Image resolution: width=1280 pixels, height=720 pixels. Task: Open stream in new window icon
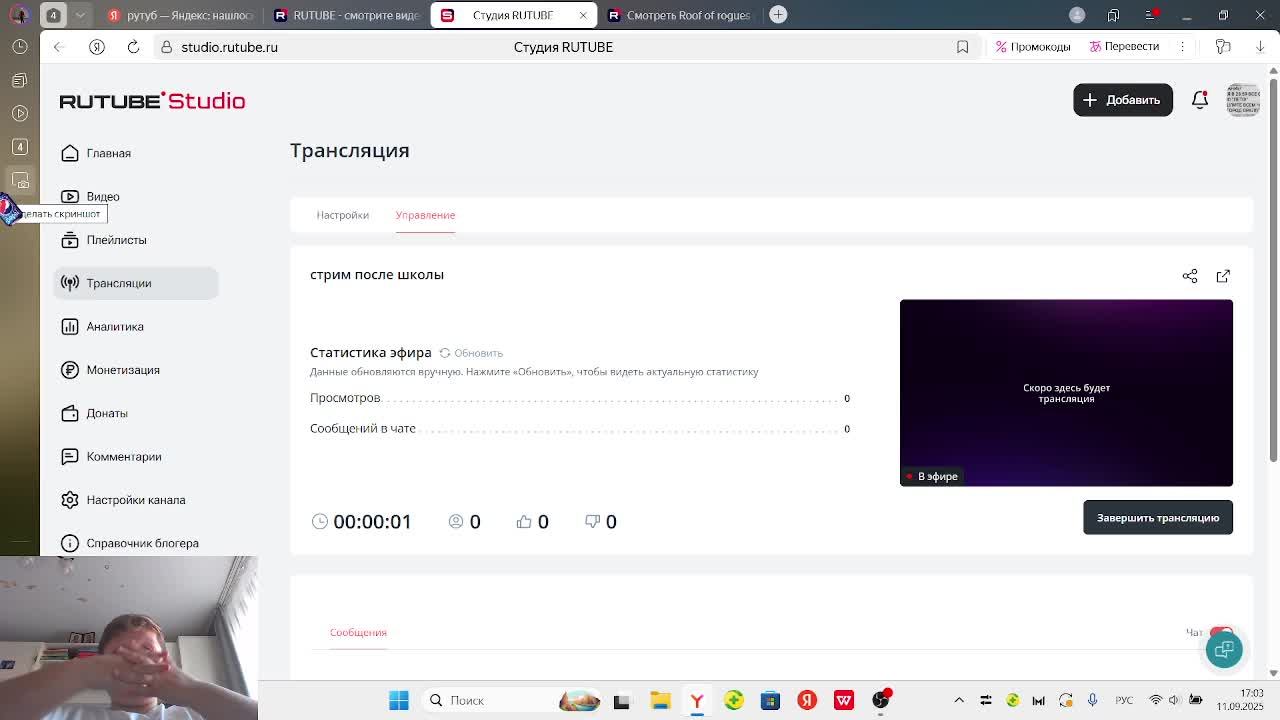pyautogui.click(x=1223, y=276)
